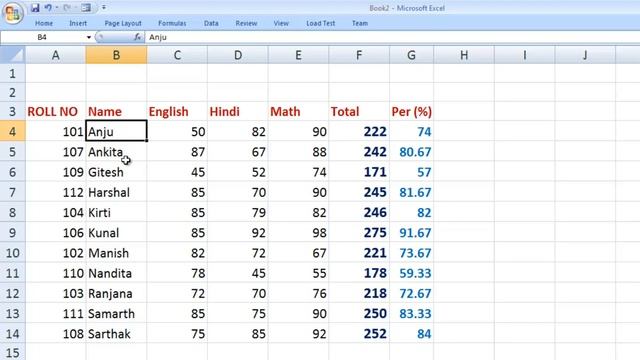Click Total value 171

pyautogui.click(x=359, y=172)
